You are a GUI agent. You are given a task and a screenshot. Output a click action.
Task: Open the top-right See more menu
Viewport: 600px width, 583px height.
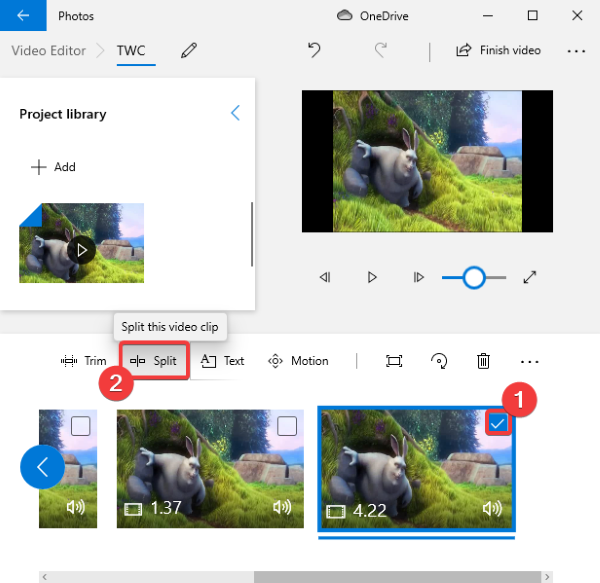(576, 50)
